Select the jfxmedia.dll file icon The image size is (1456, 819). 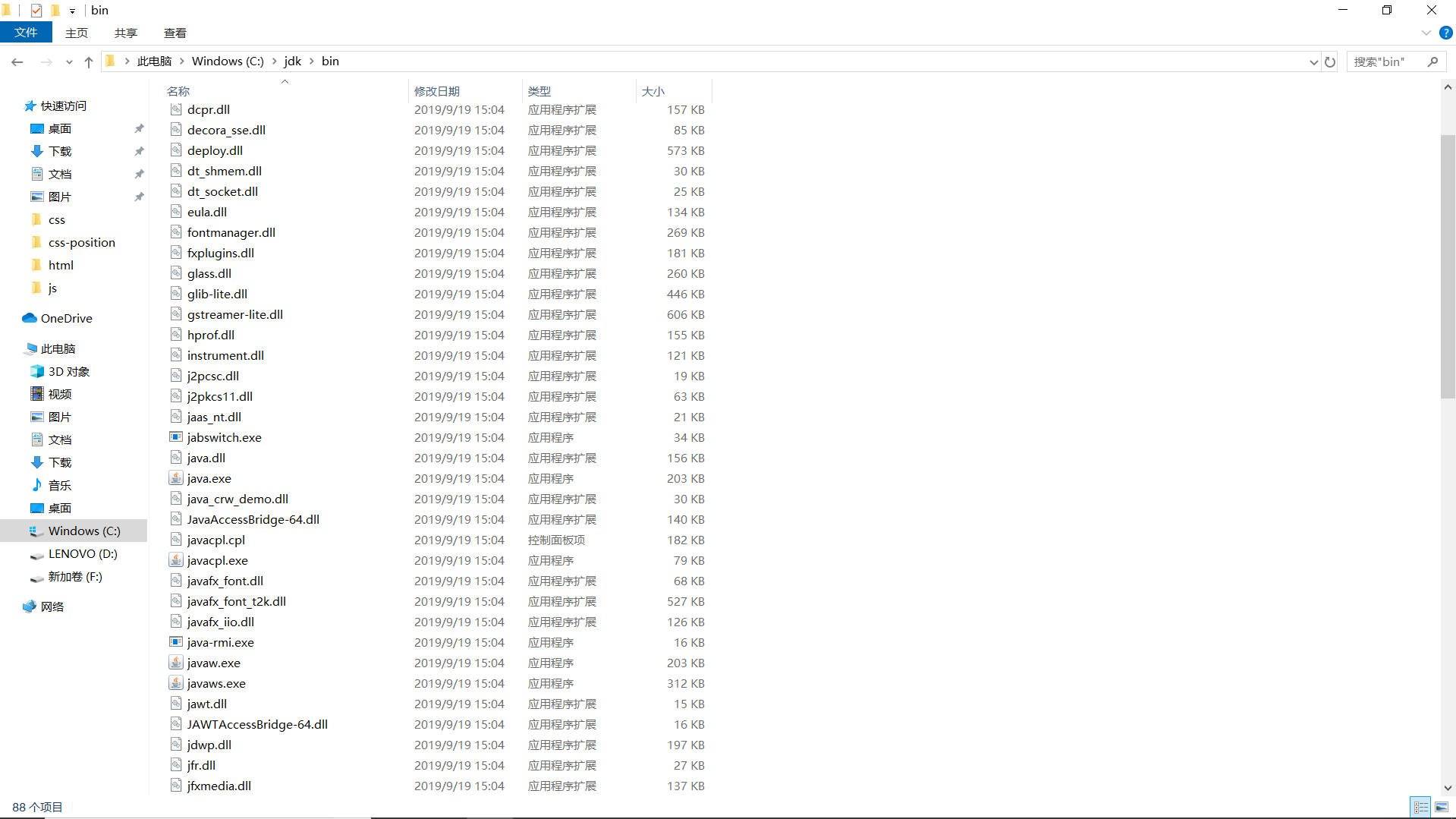click(176, 786)
